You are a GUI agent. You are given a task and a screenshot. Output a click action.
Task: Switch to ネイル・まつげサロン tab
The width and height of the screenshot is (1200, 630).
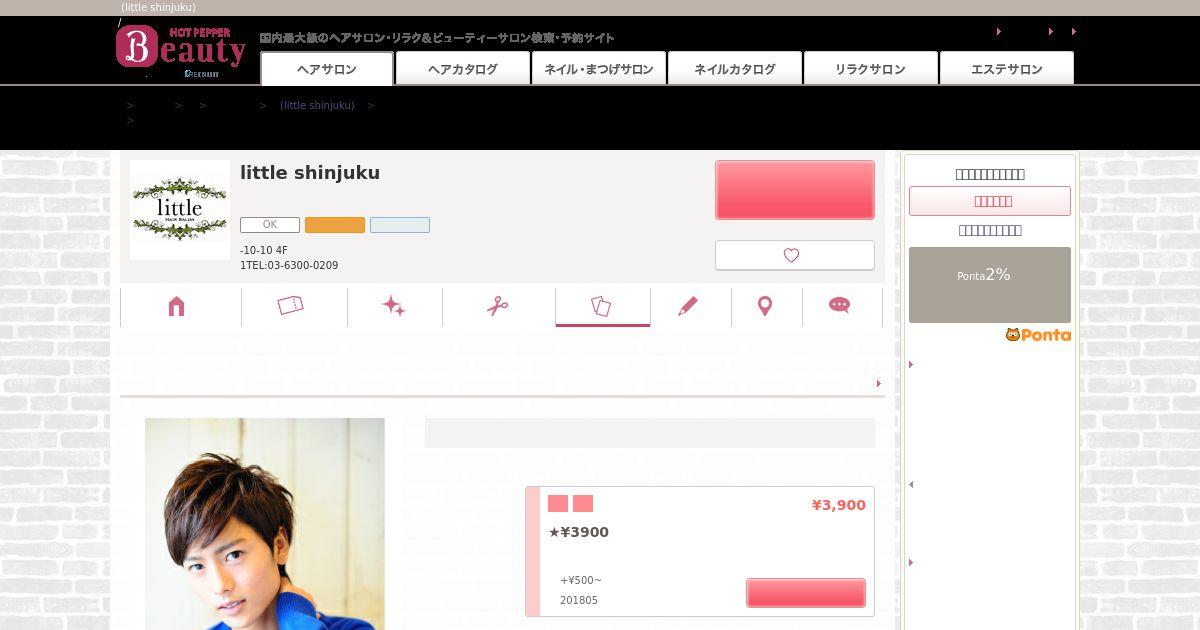point(598,69)
